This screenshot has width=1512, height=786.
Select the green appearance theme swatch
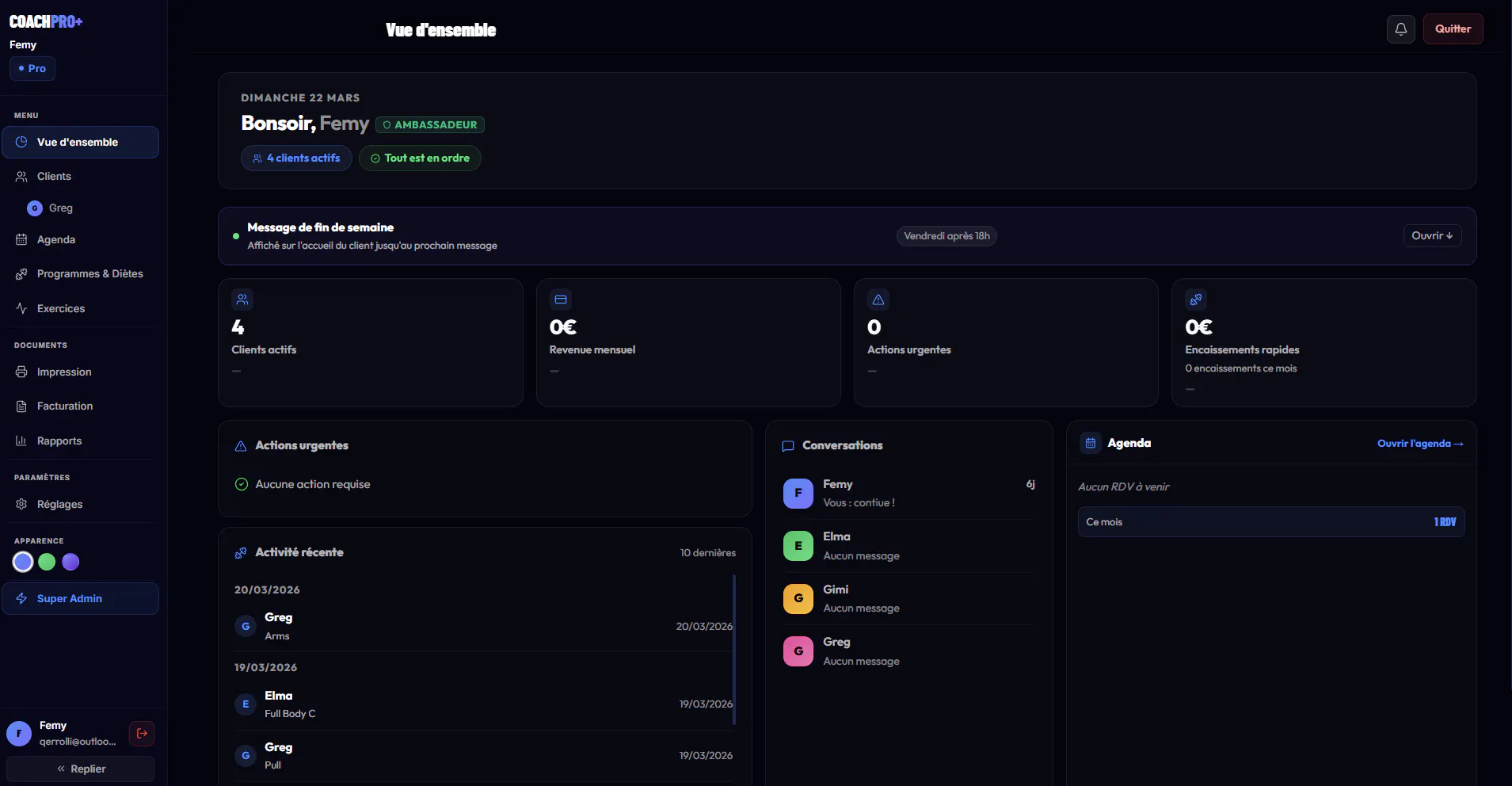coord(47,563)
